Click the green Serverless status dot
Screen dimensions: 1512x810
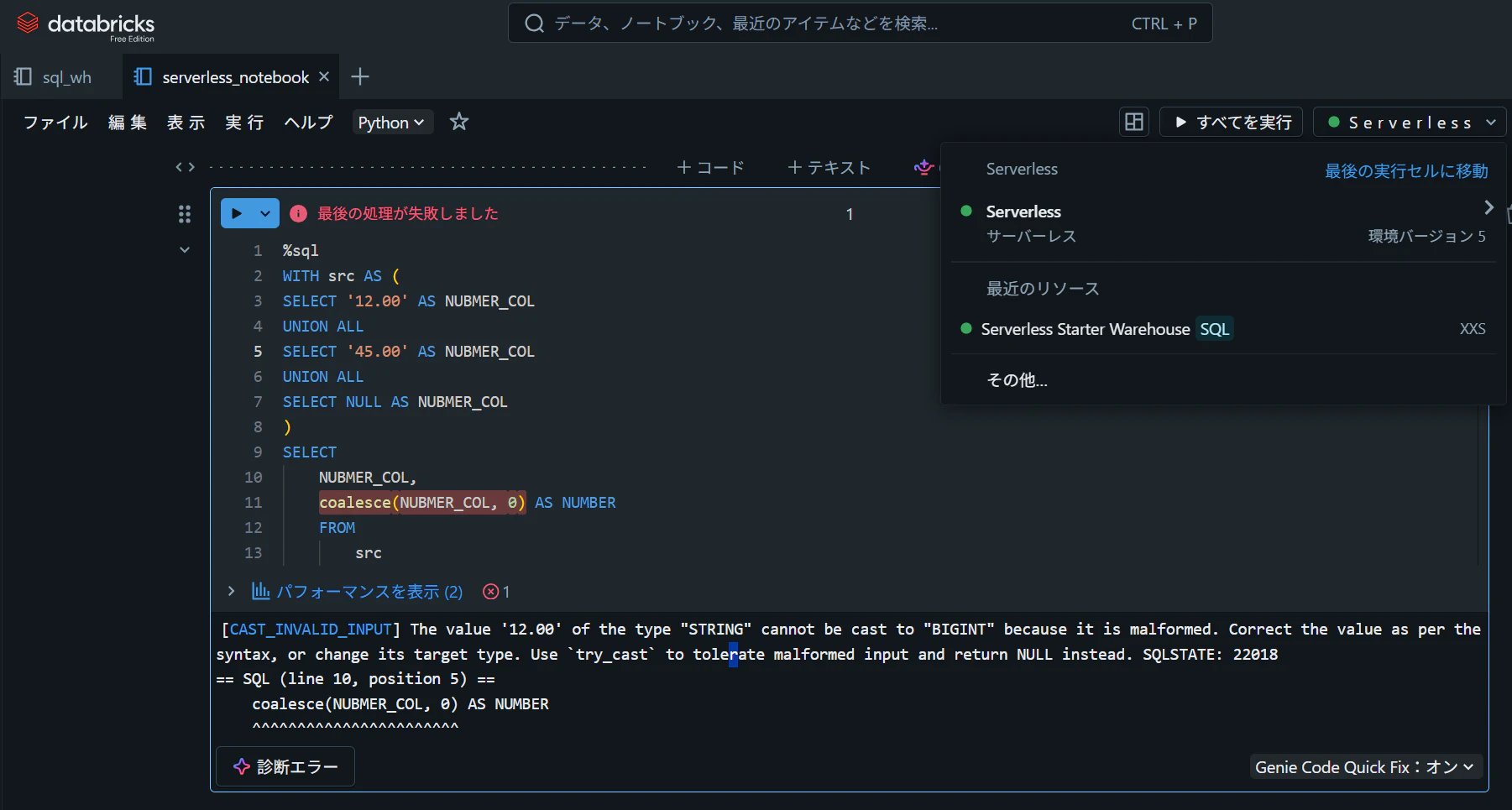(966, 211)
